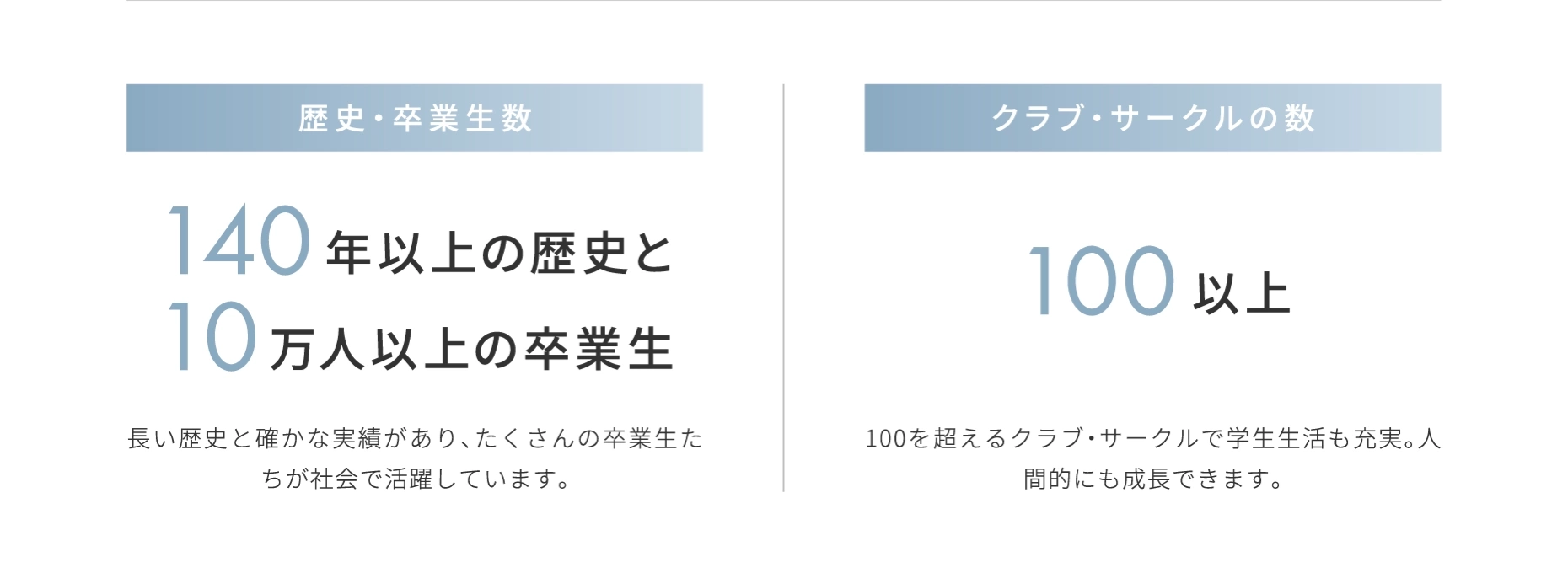Click the line 間的にも成長できます。
Image resolution: width=1568 pixels, height=573 pixels.
(x=1152, y=479)
